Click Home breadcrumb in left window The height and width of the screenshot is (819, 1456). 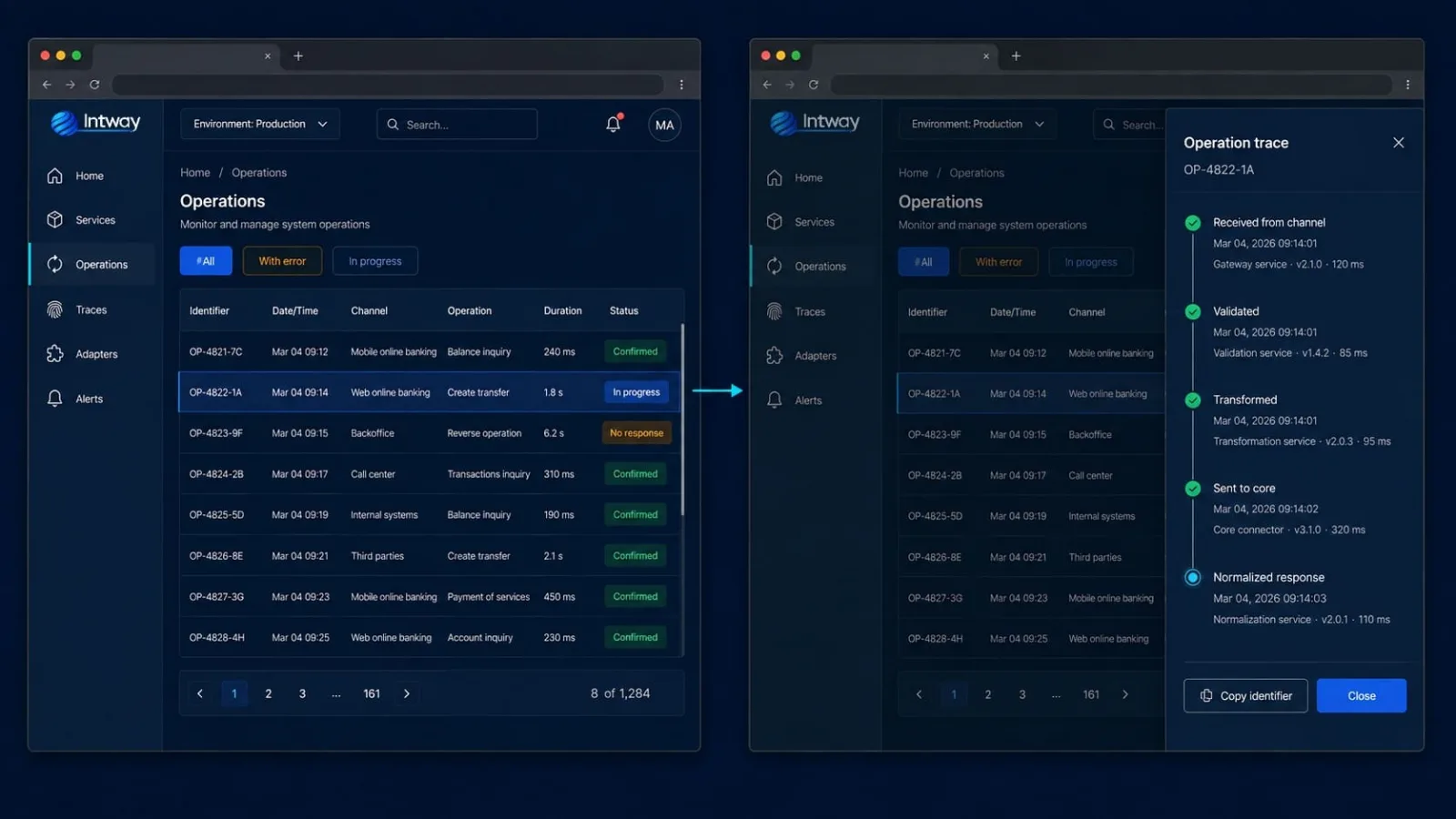(x=195, y=173)
